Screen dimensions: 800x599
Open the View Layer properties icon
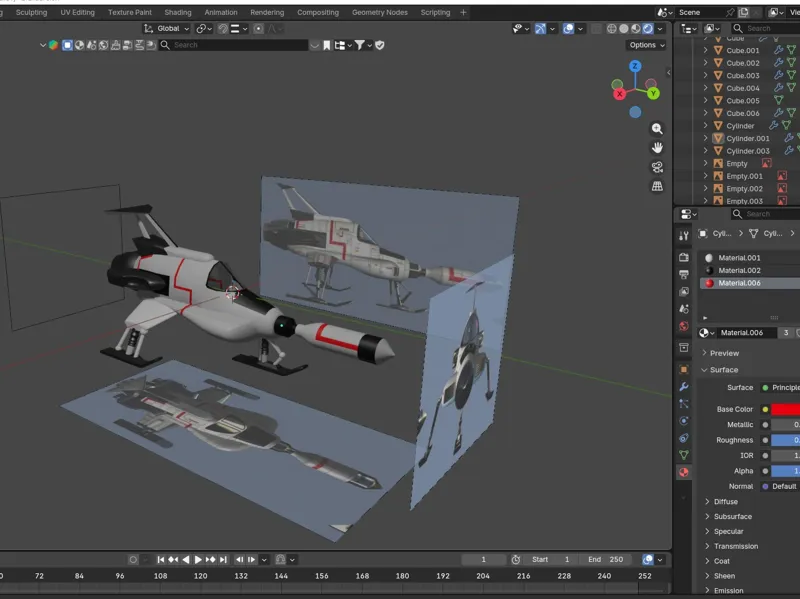tap(684, 291)
